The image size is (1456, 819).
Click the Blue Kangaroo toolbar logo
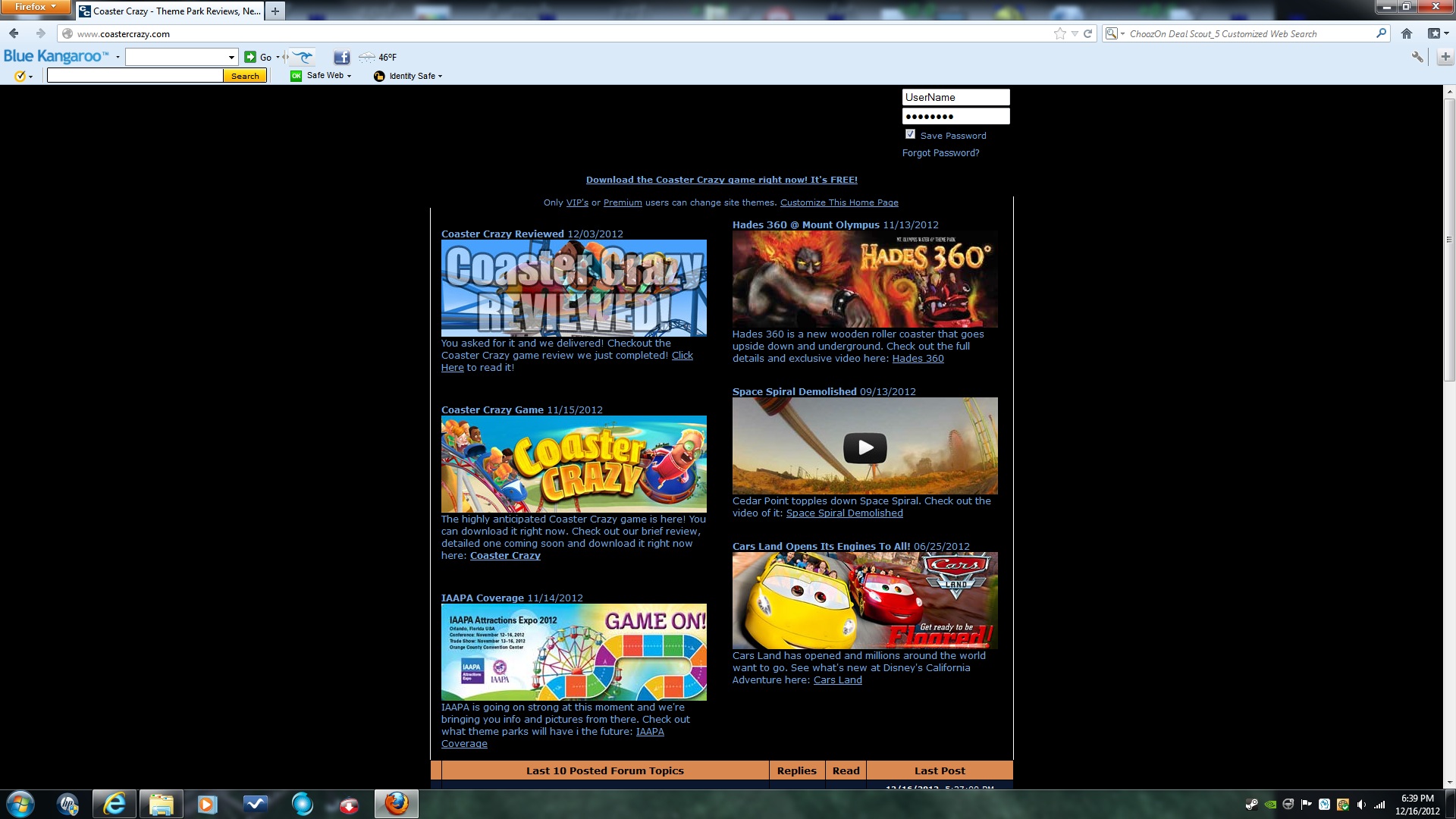(x=56, y=56)
